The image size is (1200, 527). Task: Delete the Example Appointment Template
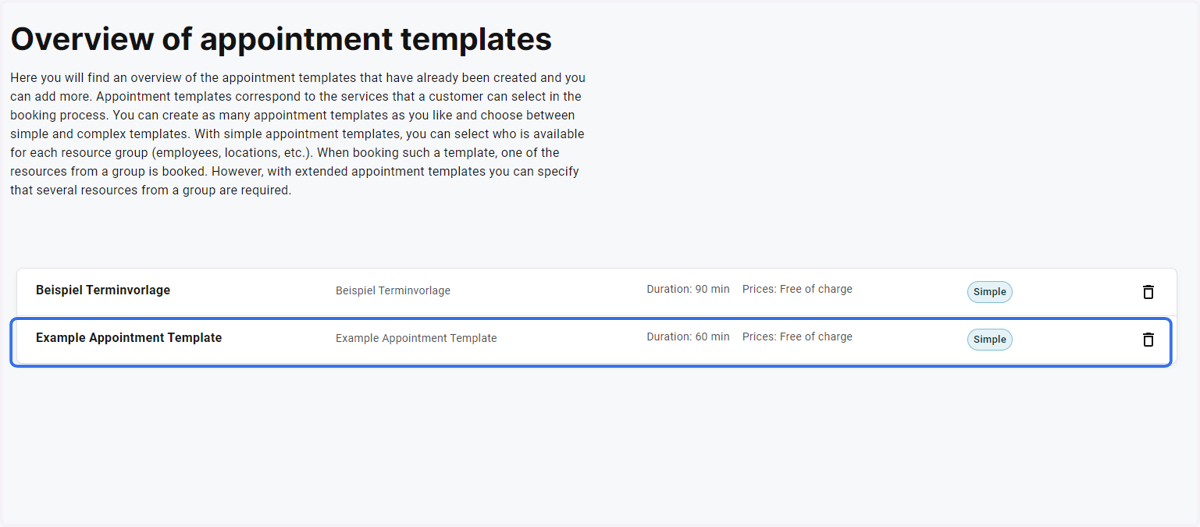pyautogui.click(x=1148, y=340)
